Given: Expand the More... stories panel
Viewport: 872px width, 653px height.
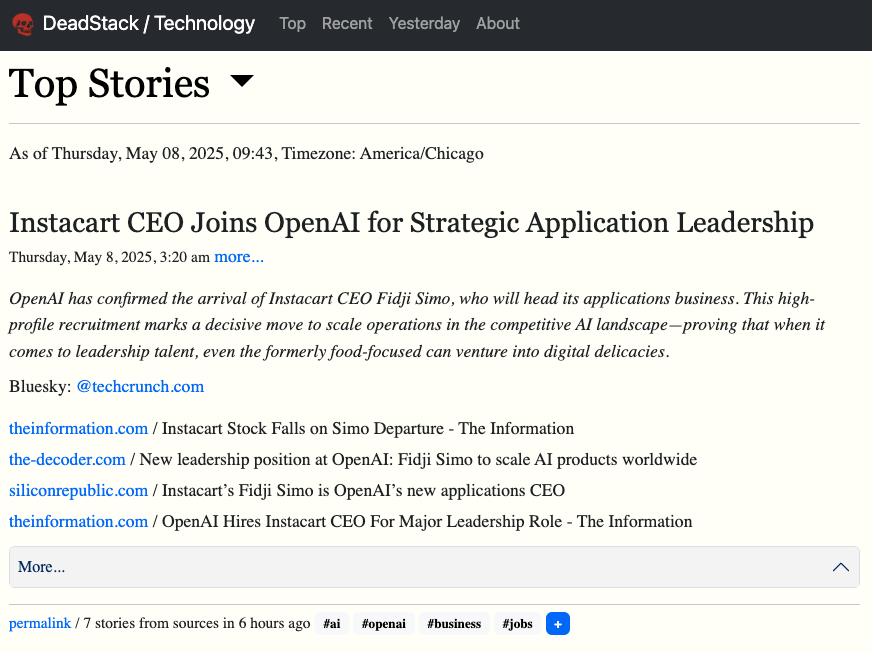Looking at the screenshot, I should pyautogui.click(x=42, y=567).
